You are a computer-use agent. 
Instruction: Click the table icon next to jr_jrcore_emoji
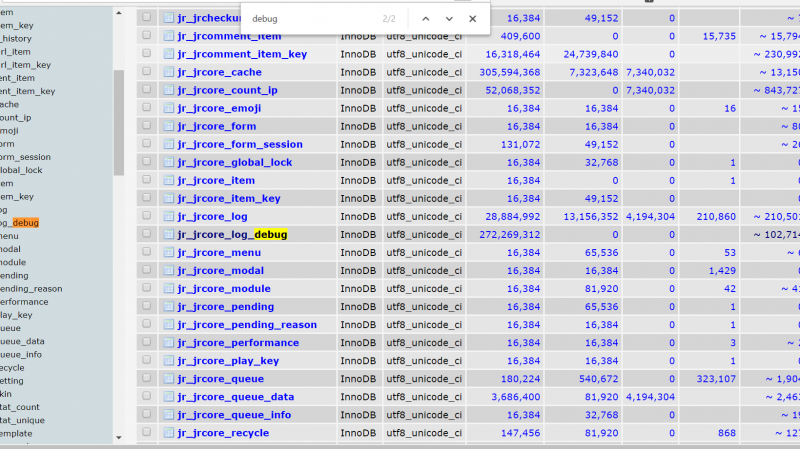168,108
